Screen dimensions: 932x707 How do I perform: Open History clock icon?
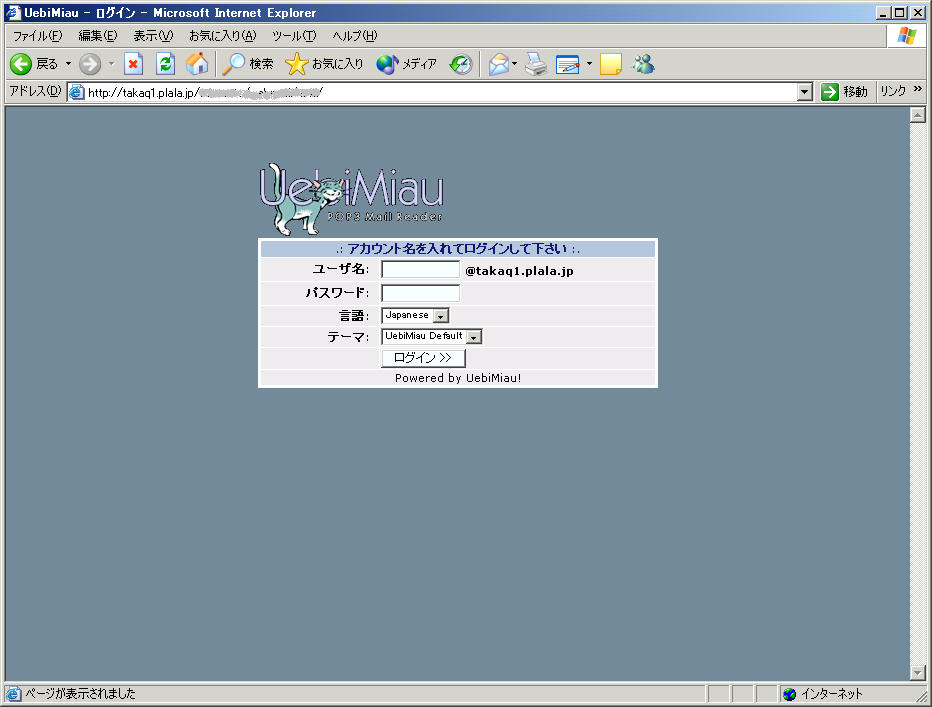pos(461,64)
